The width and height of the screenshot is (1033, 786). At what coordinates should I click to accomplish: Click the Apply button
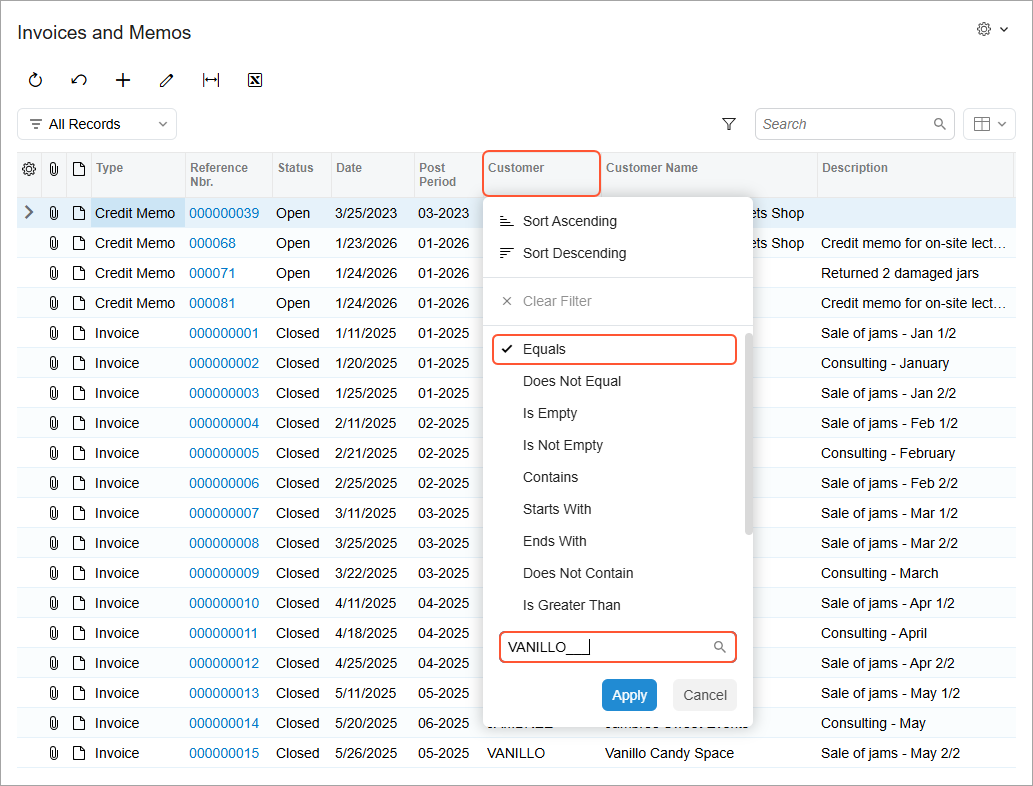(629, 695)
